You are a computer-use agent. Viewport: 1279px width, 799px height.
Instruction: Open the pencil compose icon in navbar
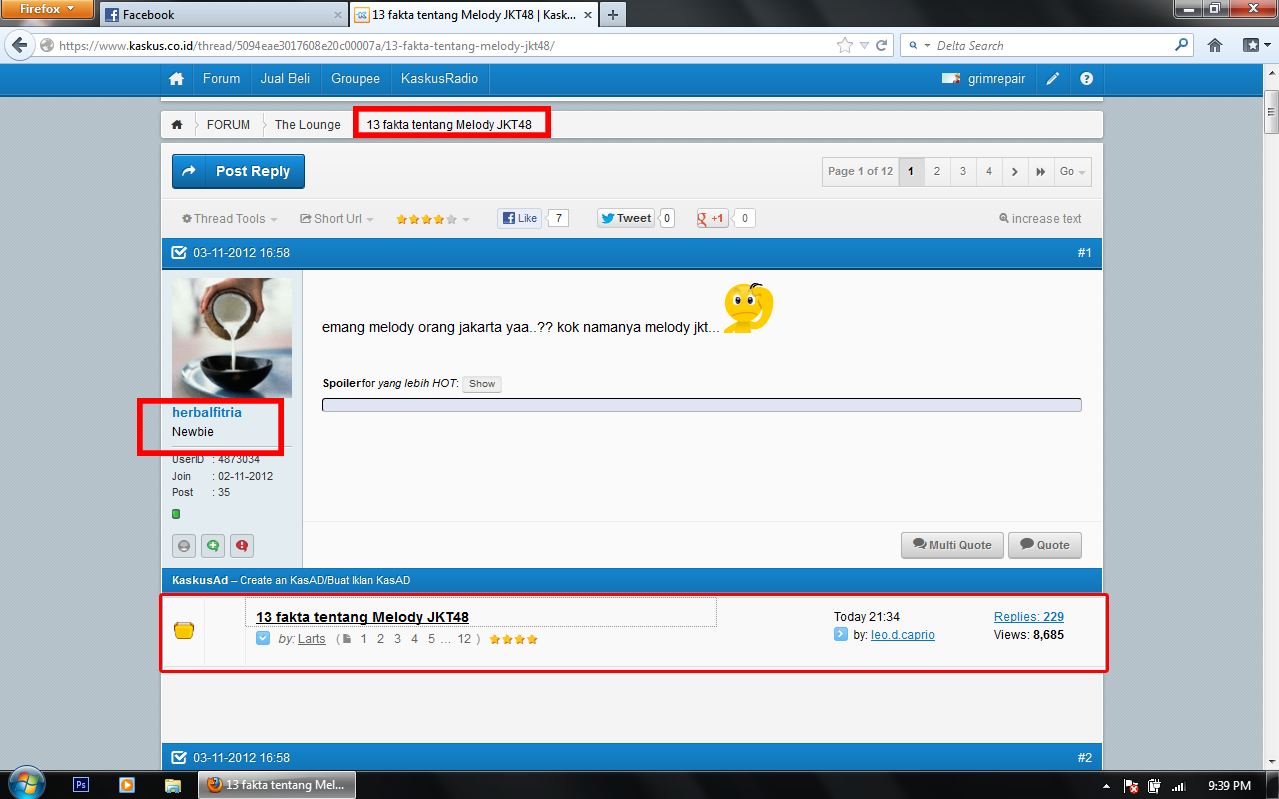pyautogui.click(x=1053, y=79)
